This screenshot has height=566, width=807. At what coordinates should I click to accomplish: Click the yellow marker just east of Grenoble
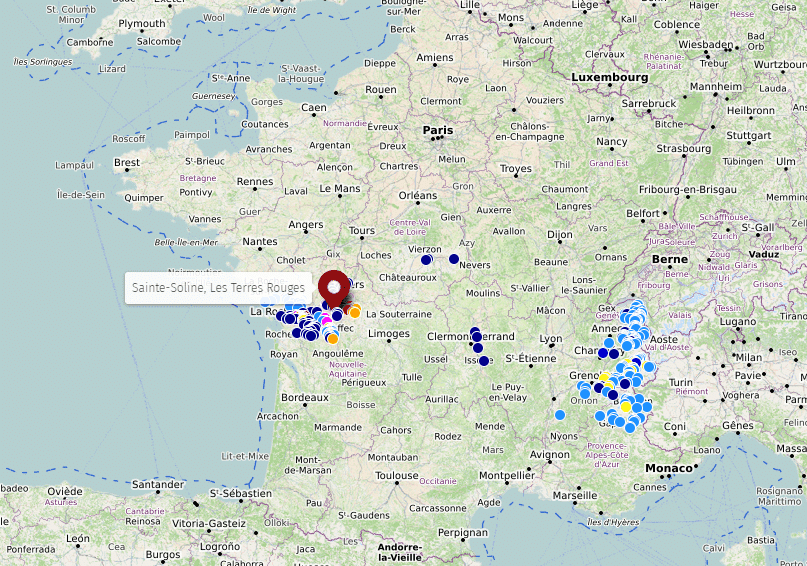pos(604,377)
